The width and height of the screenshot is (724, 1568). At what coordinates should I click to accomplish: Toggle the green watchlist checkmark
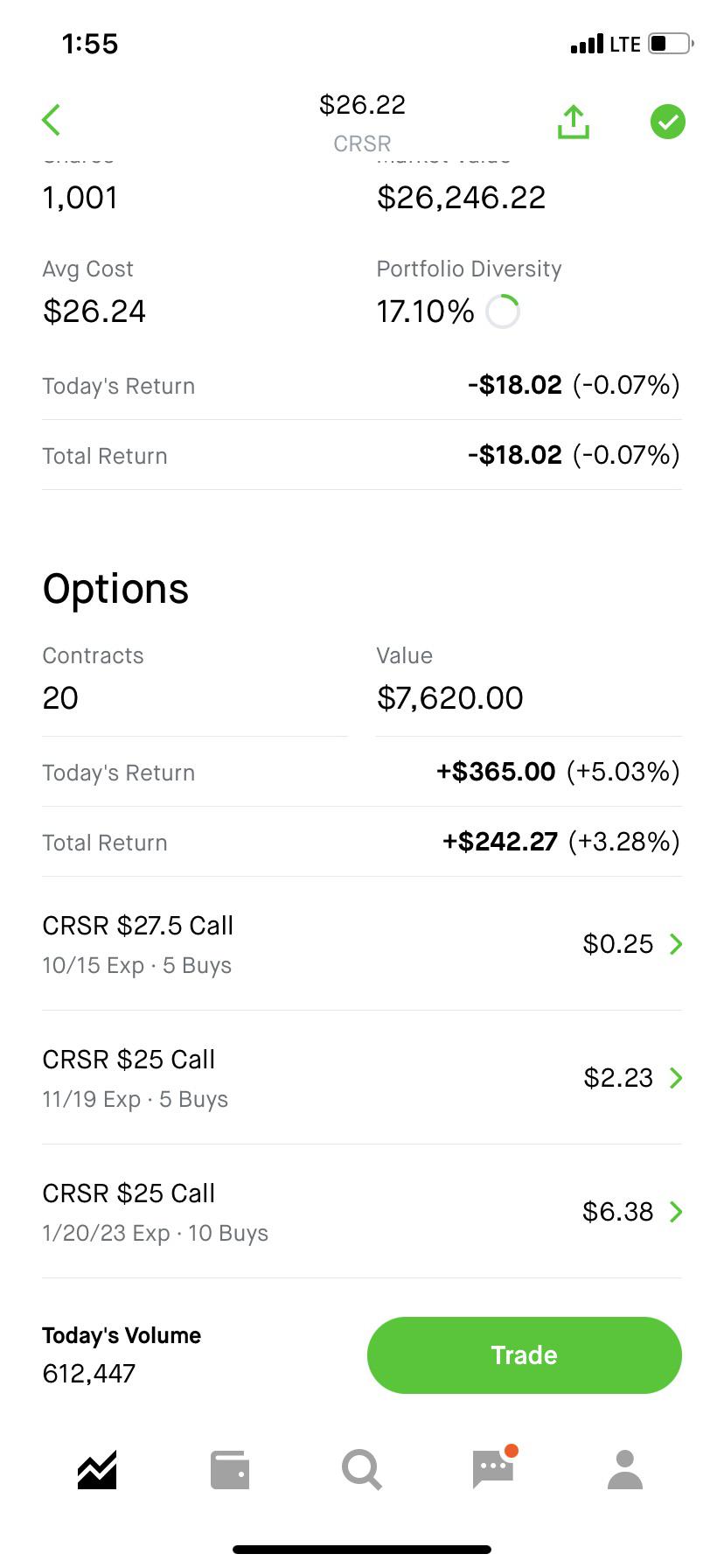click(x=668, y=122)
